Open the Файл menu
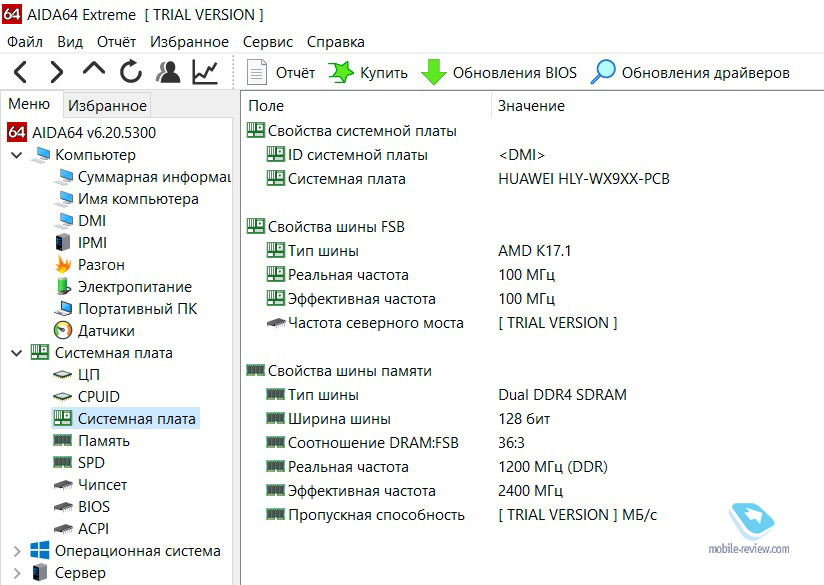Viewport: 824px width, 585px height. point(25,42)
